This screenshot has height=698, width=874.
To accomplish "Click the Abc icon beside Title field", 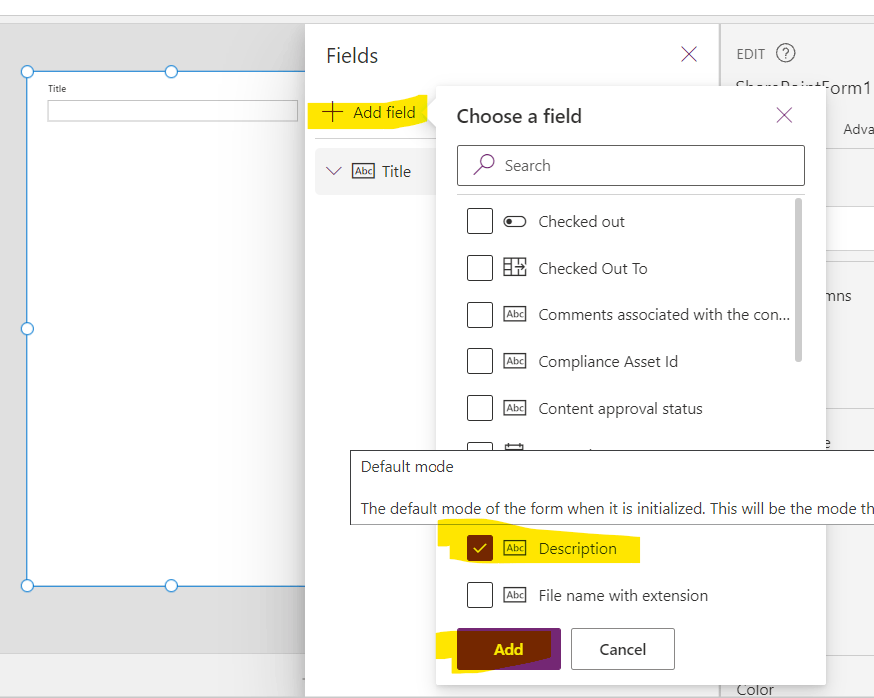I will pyautogui.click(x=363, y=171).
